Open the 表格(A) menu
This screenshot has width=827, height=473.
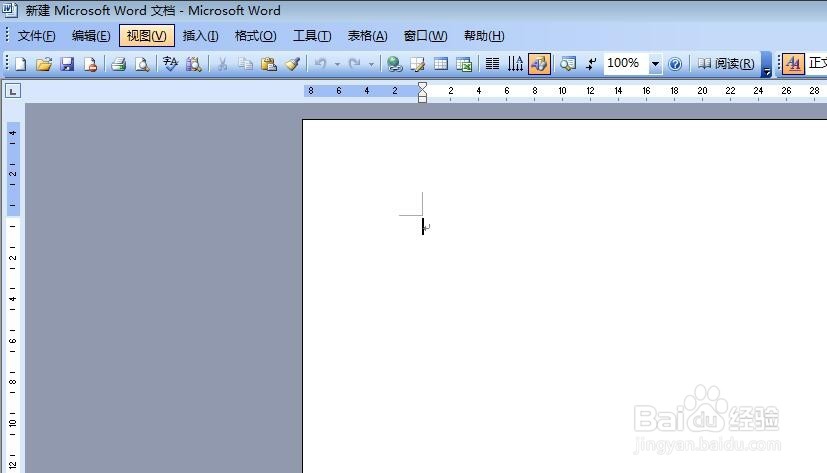click(368, 36)
